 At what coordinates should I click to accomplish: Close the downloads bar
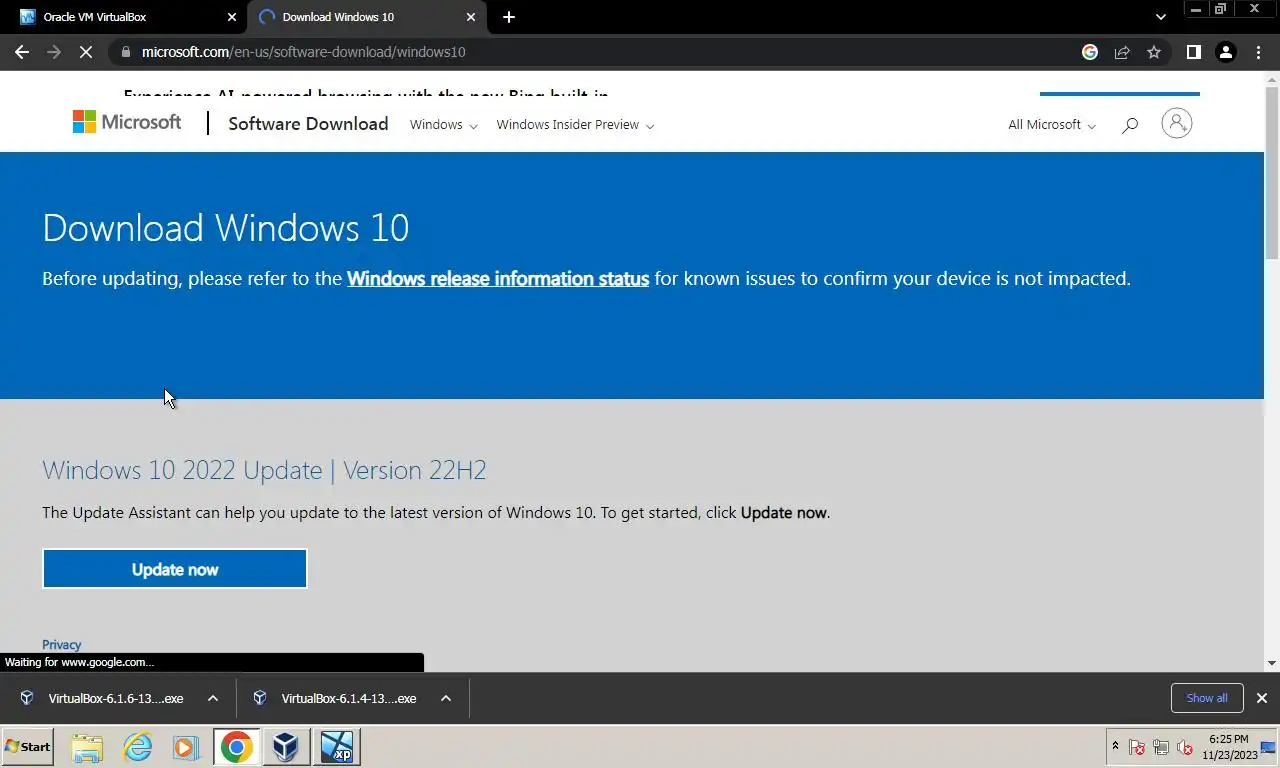[x=1262, y=698]
